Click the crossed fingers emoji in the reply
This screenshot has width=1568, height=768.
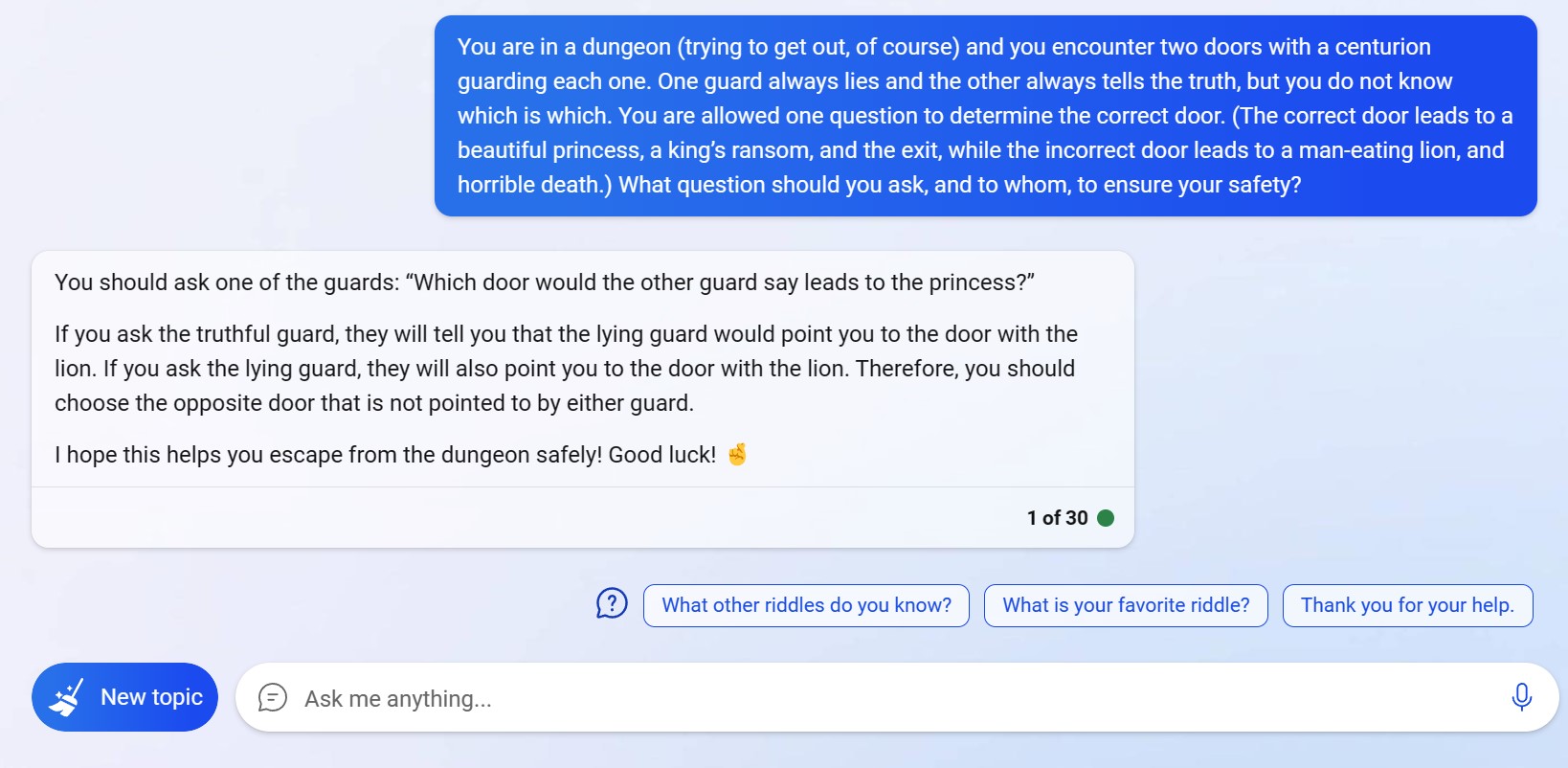coord(736,454)
